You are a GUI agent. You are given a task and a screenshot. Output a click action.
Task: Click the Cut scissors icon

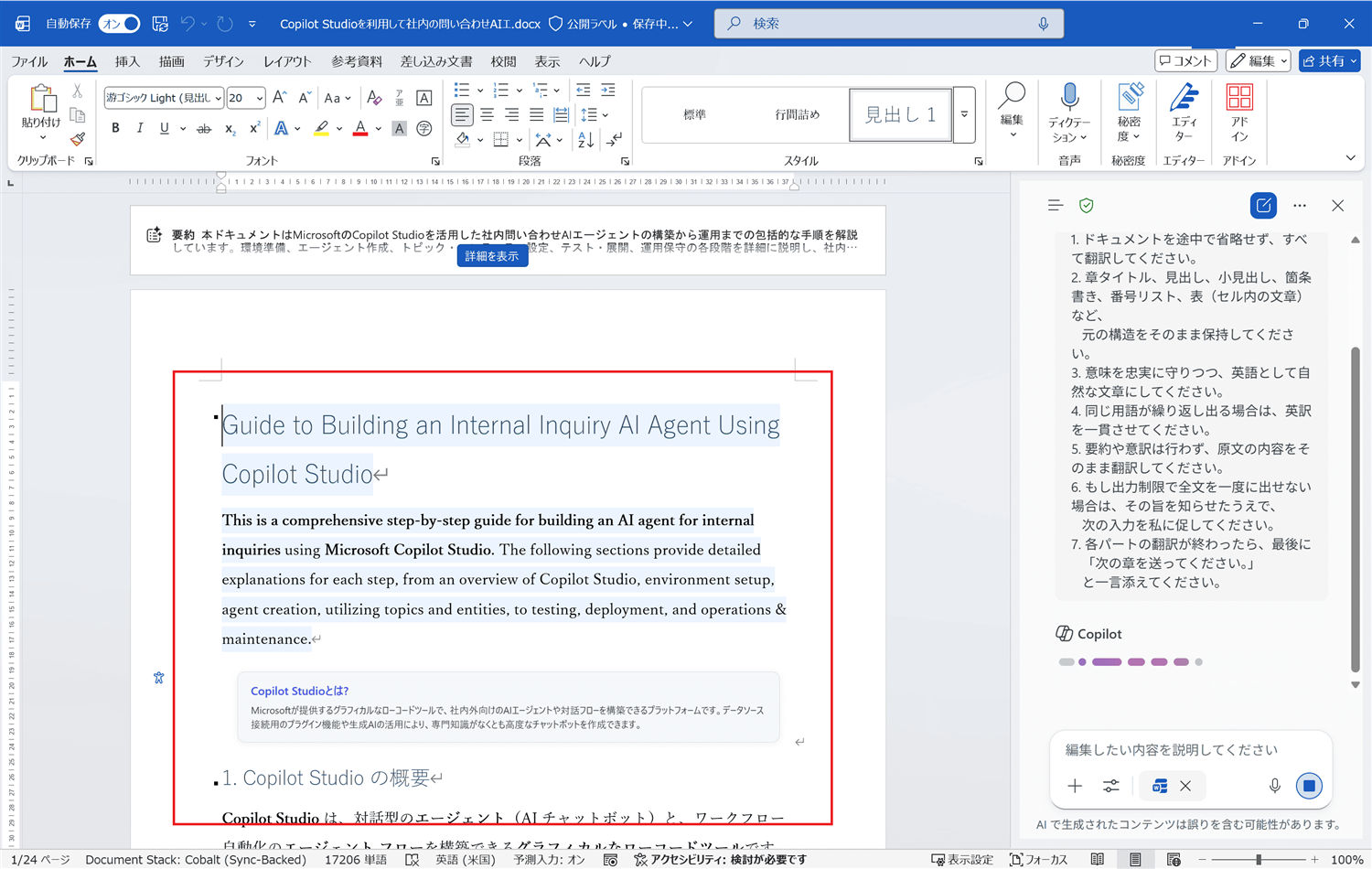(x=78, y=91)
